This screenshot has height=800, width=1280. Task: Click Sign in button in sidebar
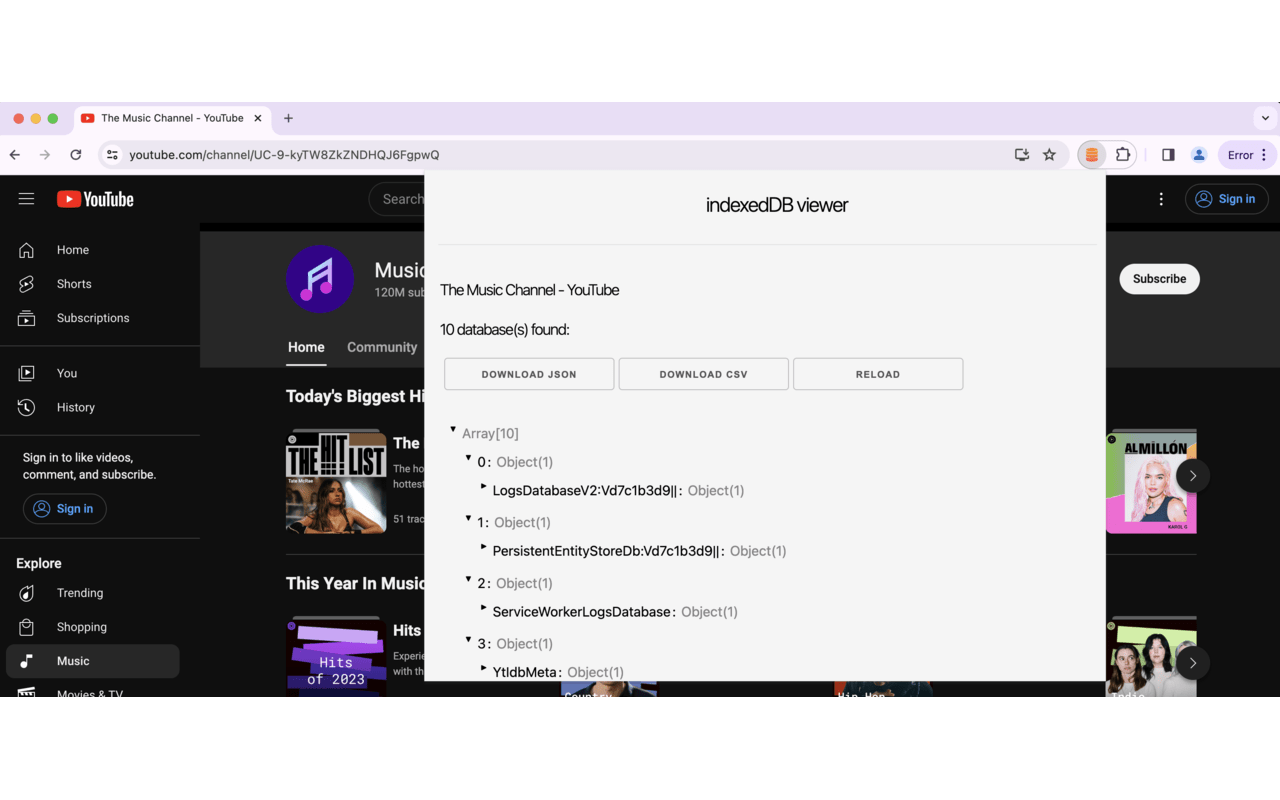pyautogui.click(x=64, y=509)
